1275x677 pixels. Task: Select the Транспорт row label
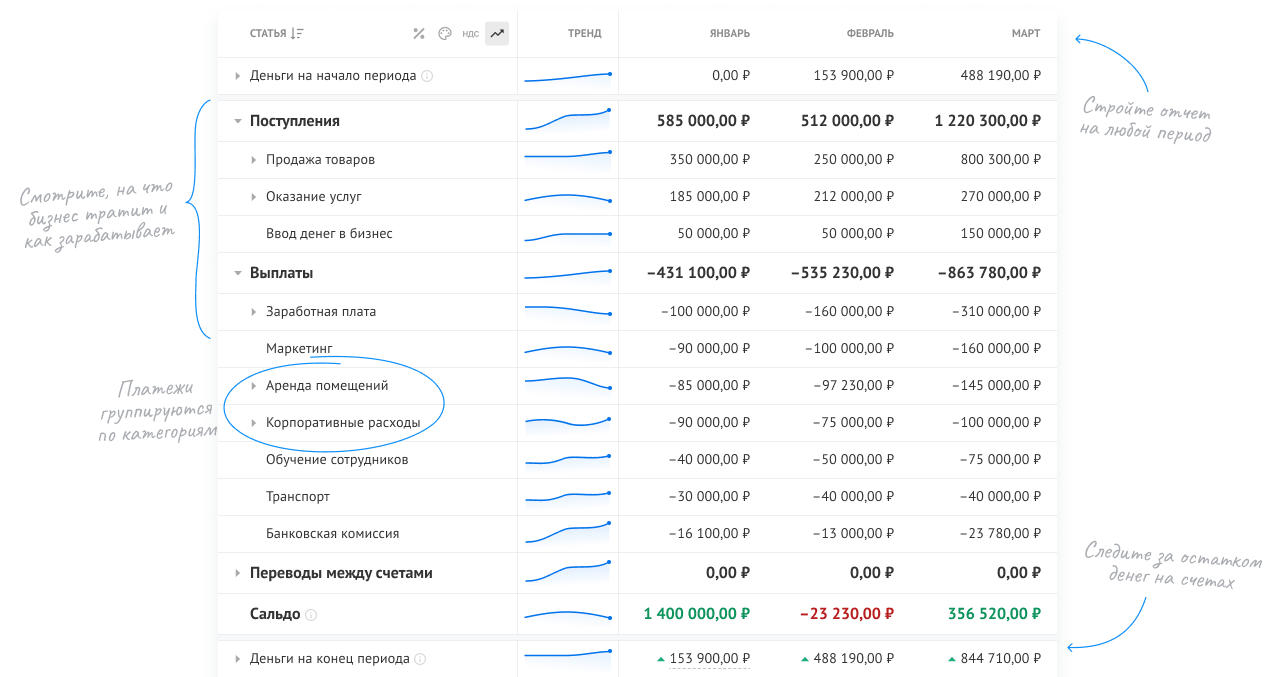tap(298, 497)
